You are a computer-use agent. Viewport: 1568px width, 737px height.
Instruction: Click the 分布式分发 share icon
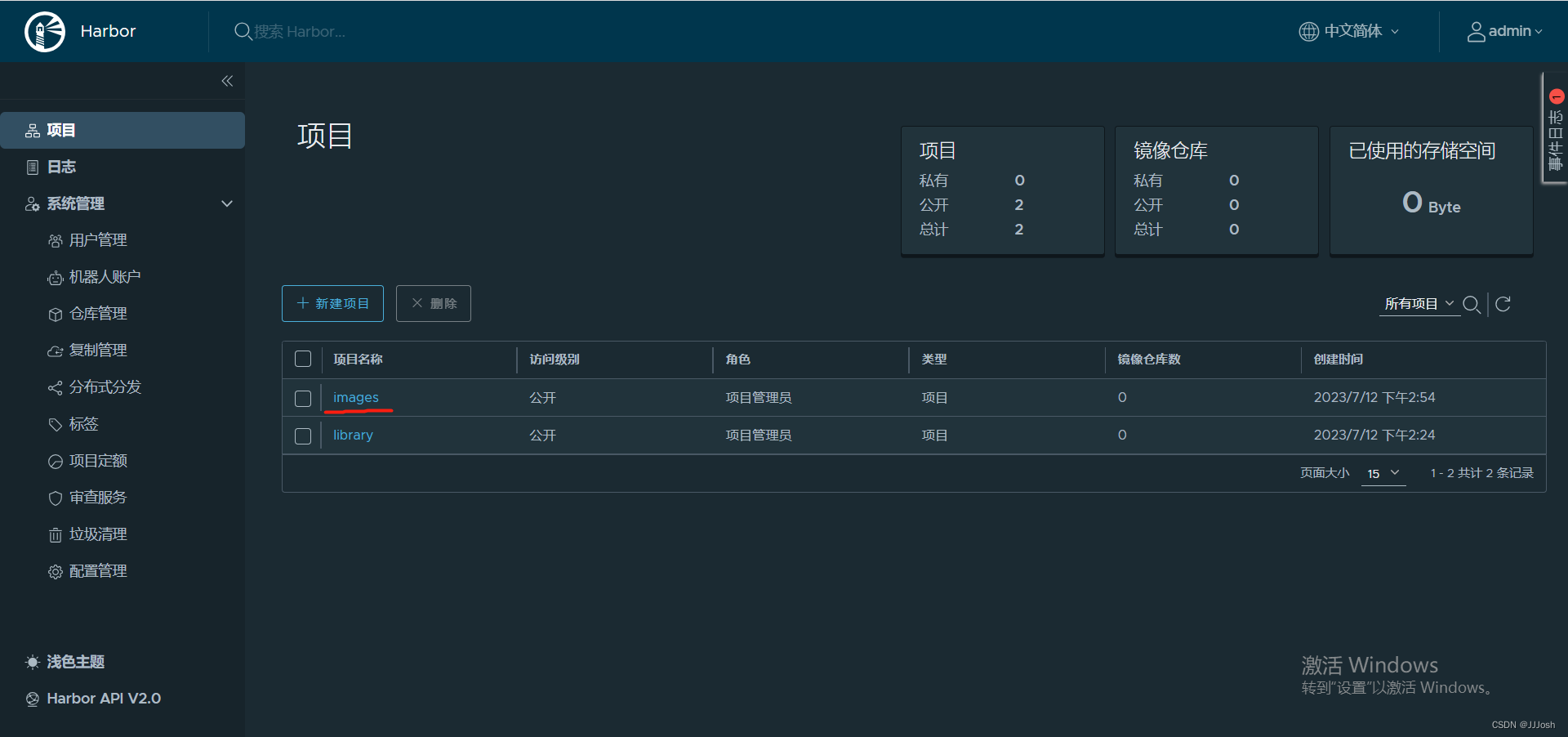(x=55, y=388)
